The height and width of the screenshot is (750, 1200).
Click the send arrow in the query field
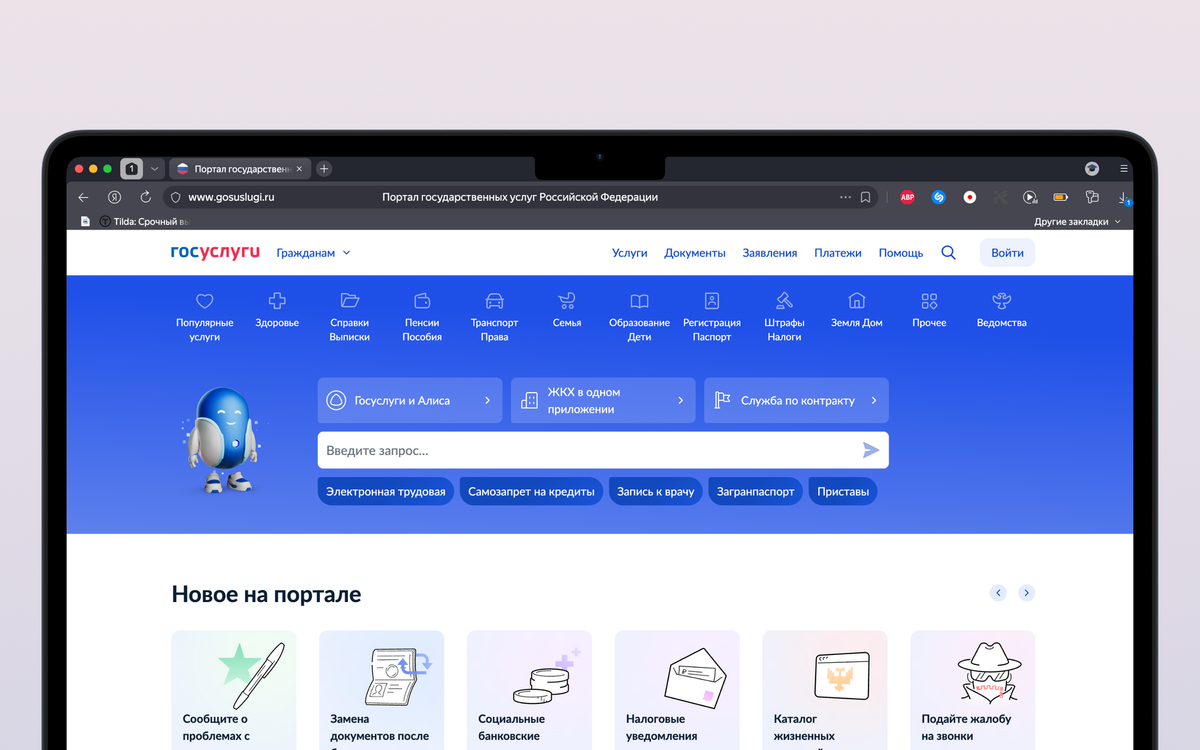coord(871,450)
